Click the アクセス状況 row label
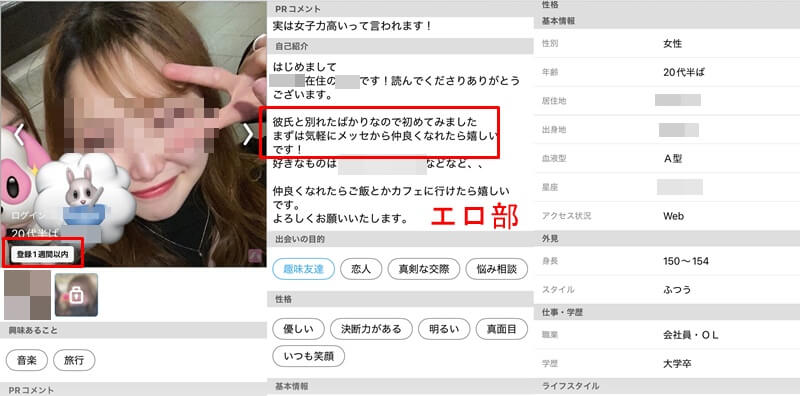 [566, 216]
